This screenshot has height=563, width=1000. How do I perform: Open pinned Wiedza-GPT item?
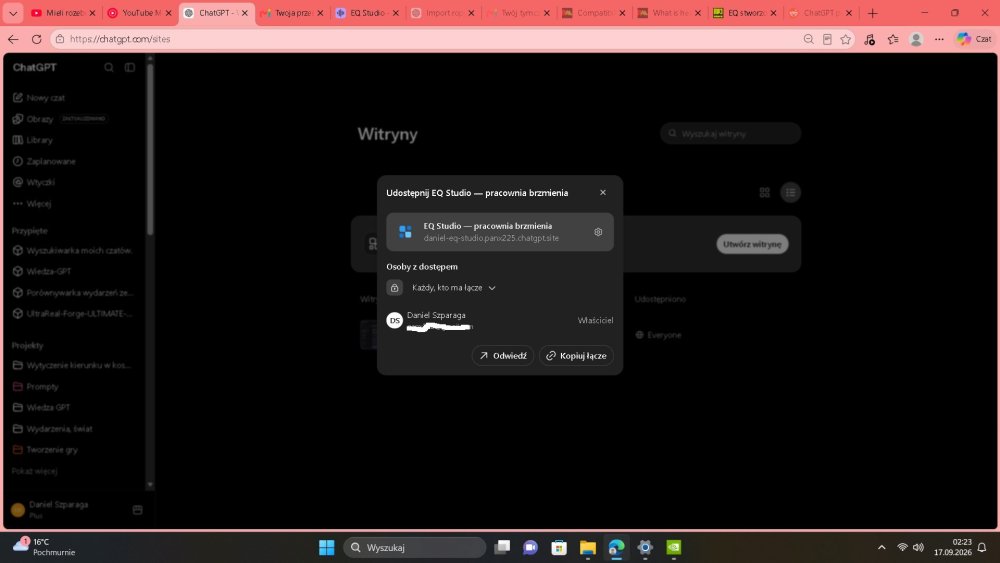[x=42, y=271]
